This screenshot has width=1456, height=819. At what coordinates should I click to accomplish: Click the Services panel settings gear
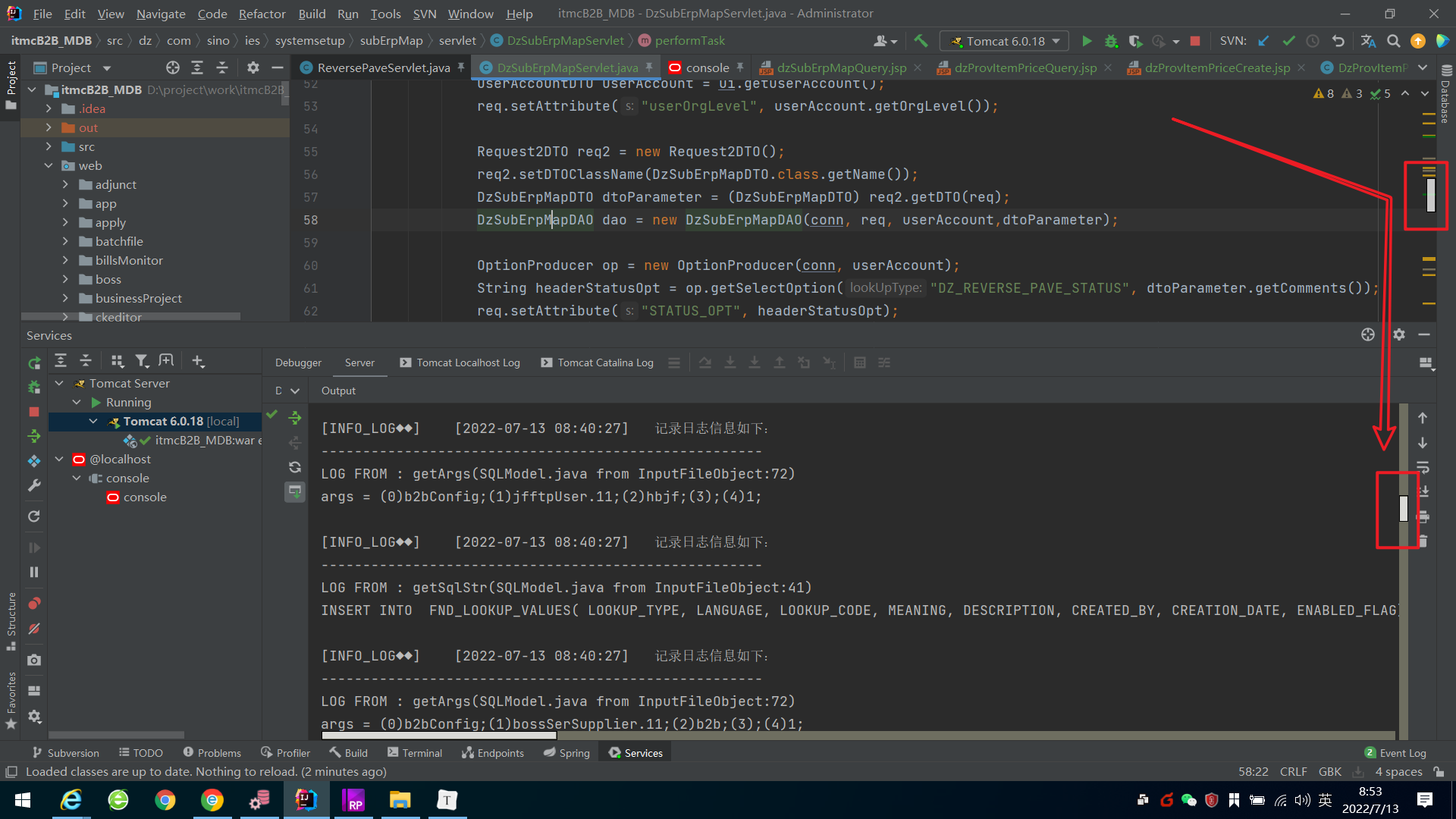[1399, 334]
